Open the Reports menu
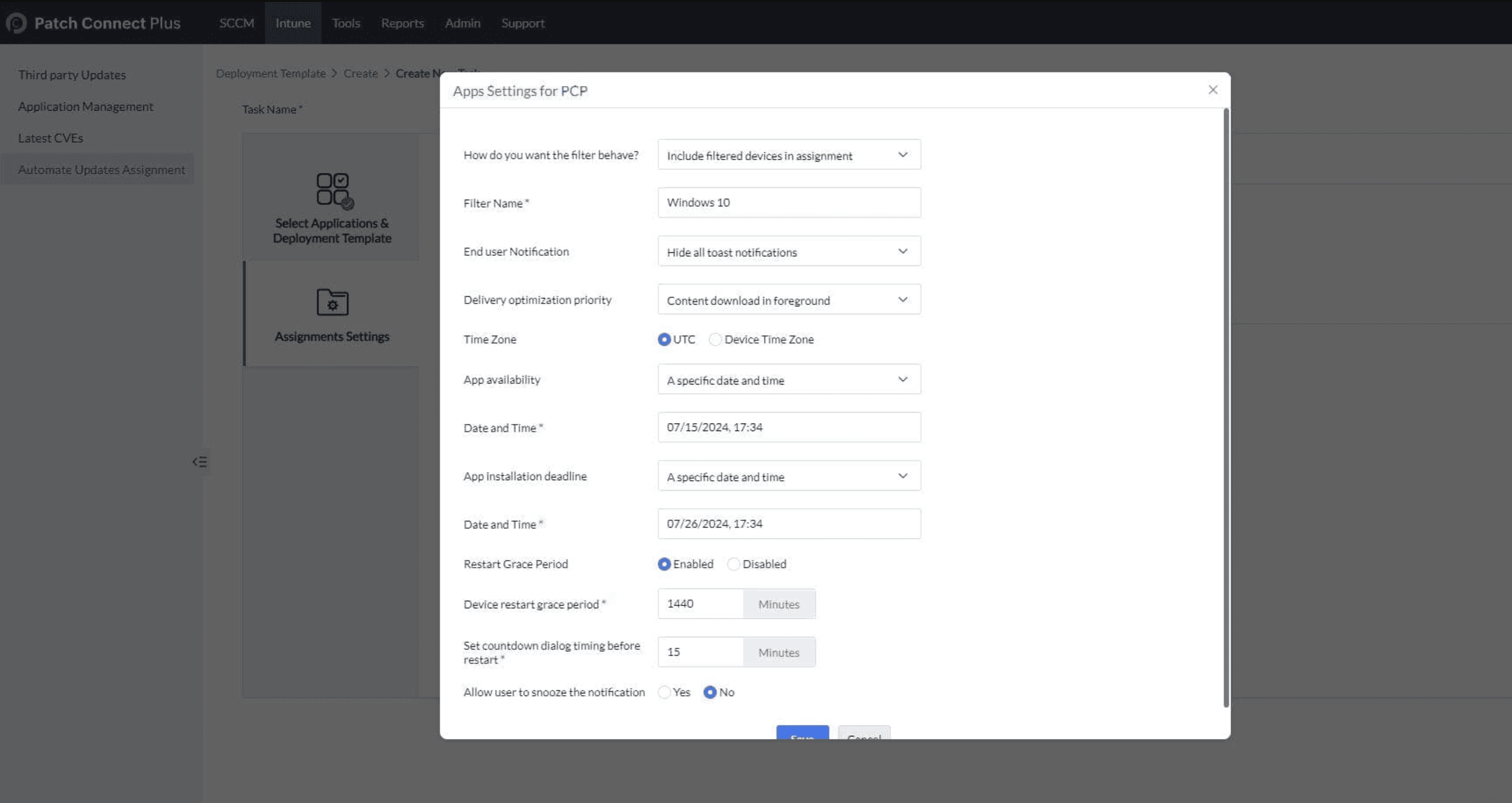The width and height of the screenshot is (1512, 803). pos(402,23)
